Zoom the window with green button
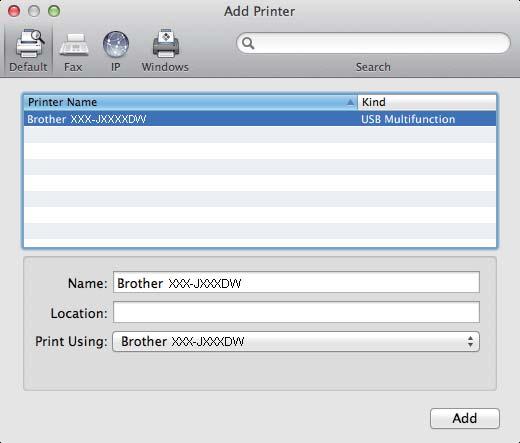This screenshot has height=443, width=520. pyautogui.click(x=54, y=11)
